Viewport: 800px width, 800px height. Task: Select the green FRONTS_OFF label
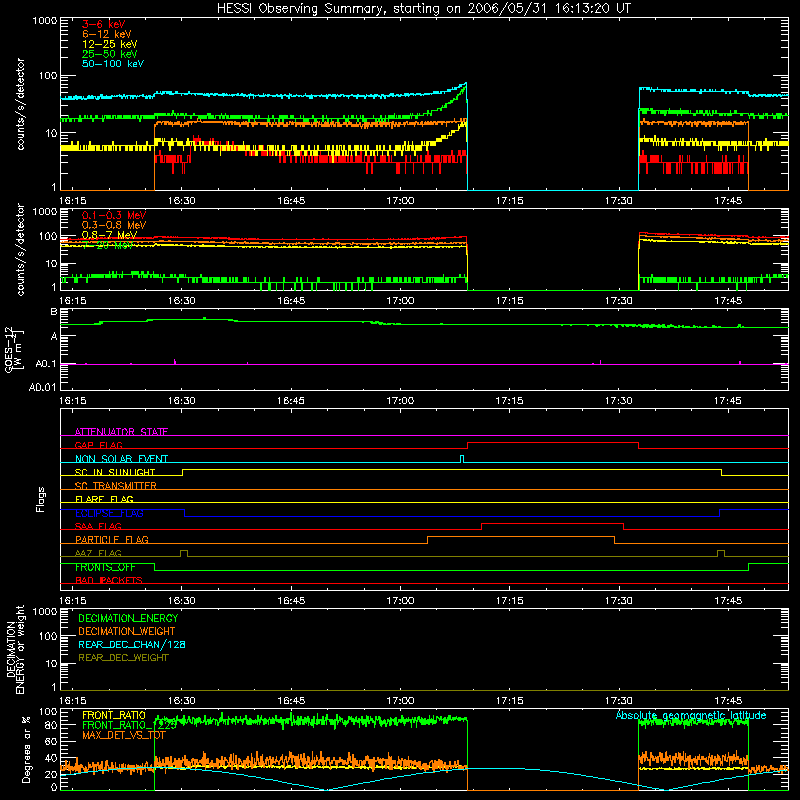(x=105, y=567)
